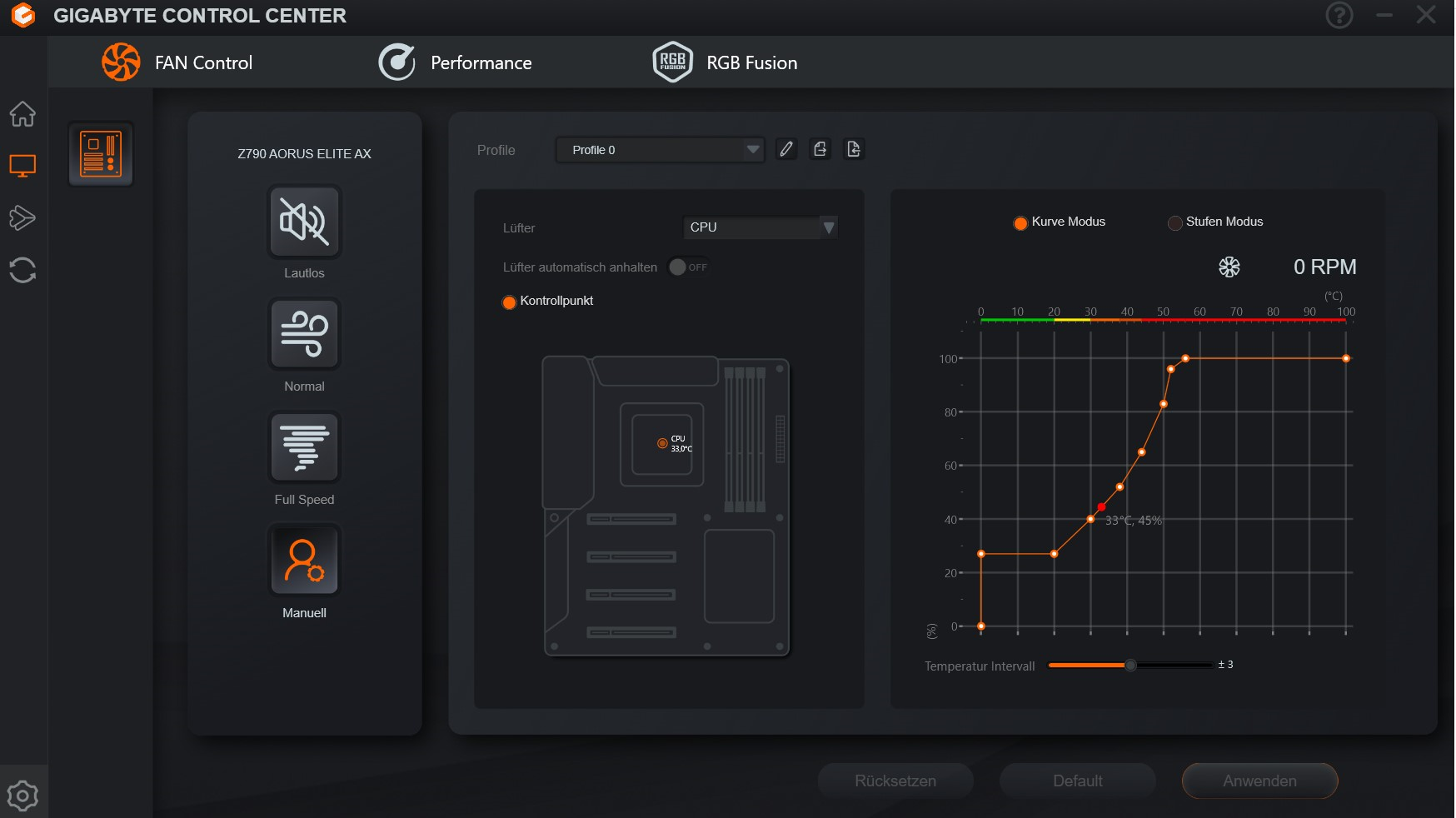Toggle Lüfter automatisch anhalten switch
This screenshot has height=818, width=1456.
pos(688,267)
